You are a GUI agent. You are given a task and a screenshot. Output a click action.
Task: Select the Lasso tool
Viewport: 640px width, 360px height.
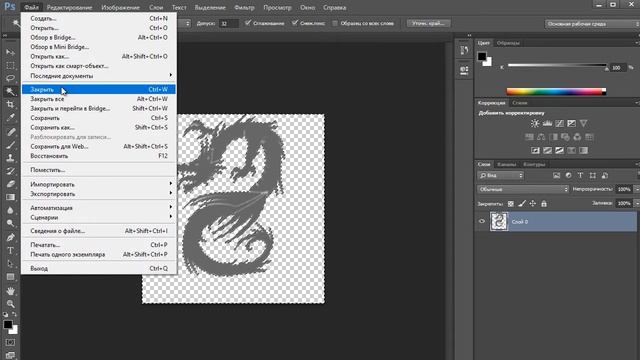pos(10,78)
